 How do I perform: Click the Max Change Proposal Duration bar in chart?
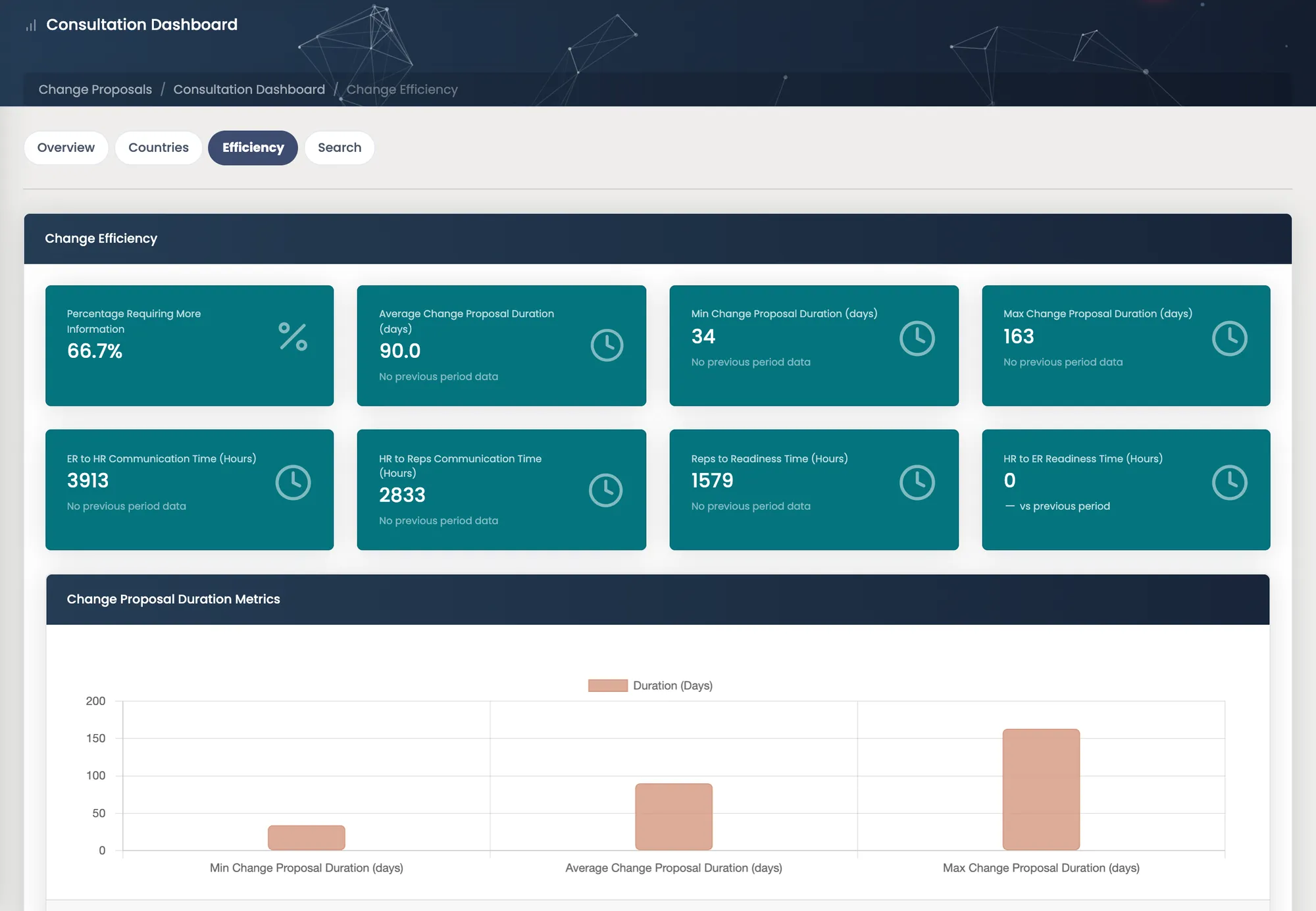[1041, 789]
